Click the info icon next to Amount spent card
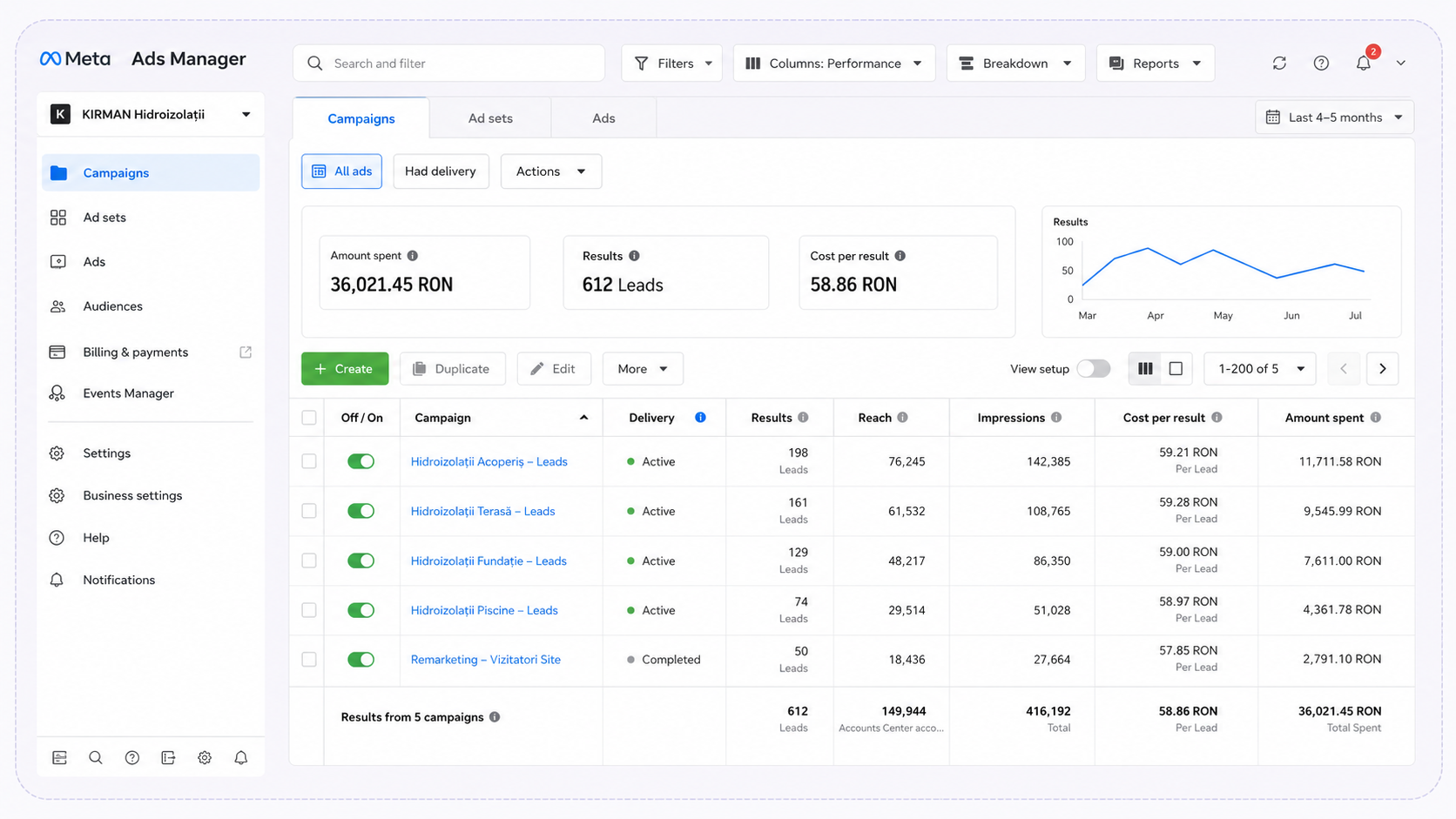The height and width of the screenshot is (819, 1456). 413,256
